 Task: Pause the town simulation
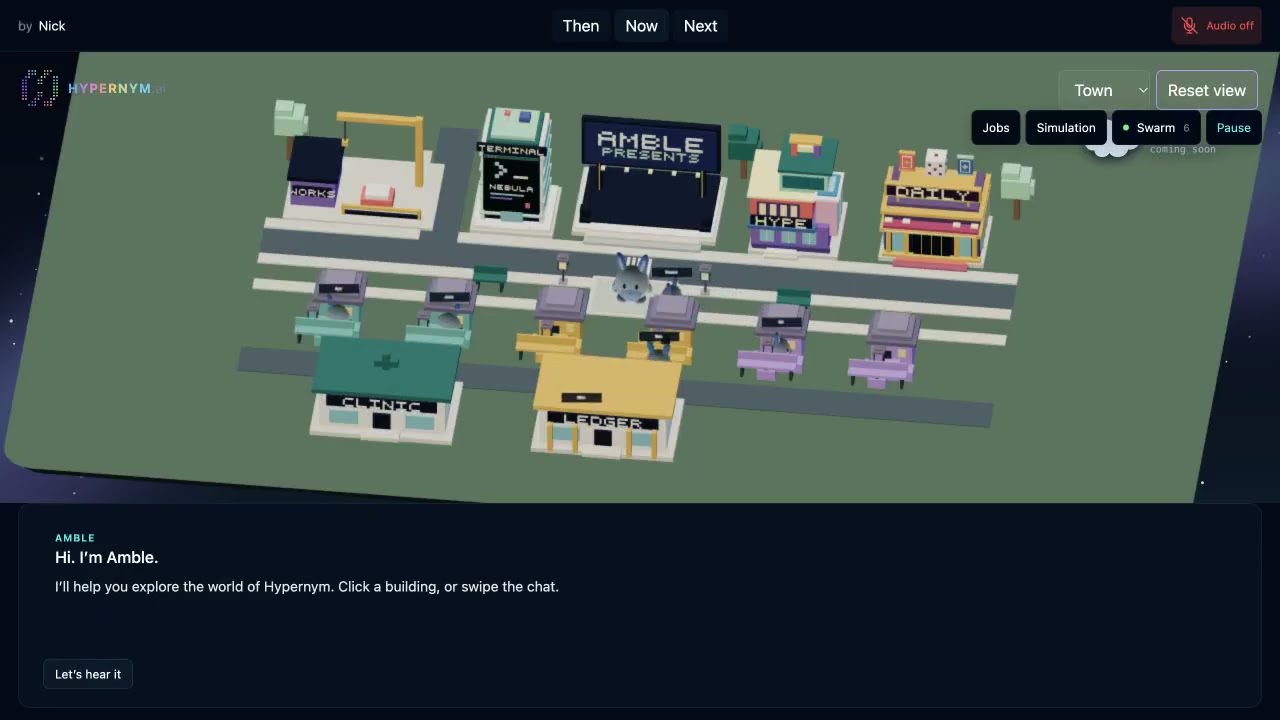[x=1233, y=128]
